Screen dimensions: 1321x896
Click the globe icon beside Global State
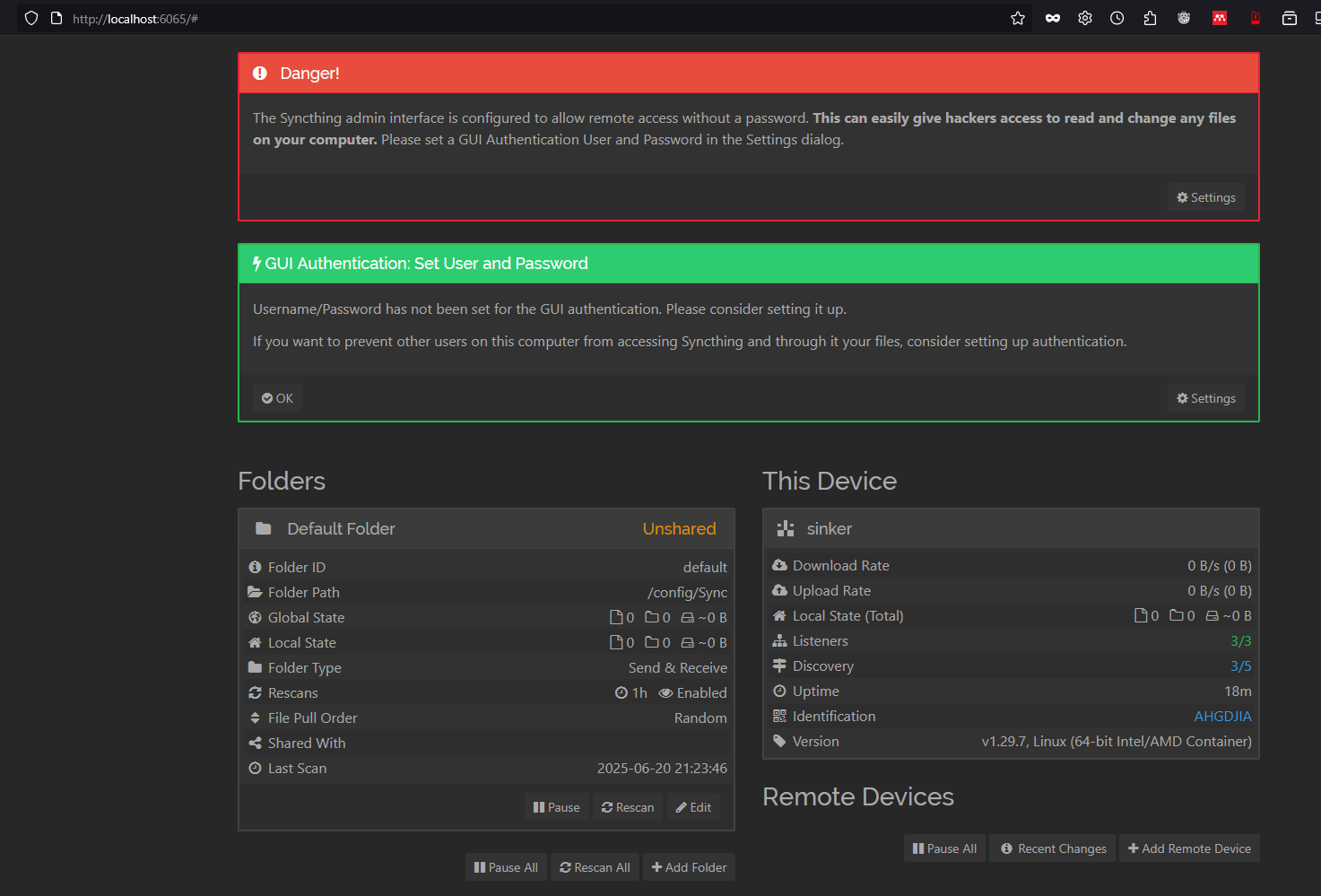[x=255, y=617]
